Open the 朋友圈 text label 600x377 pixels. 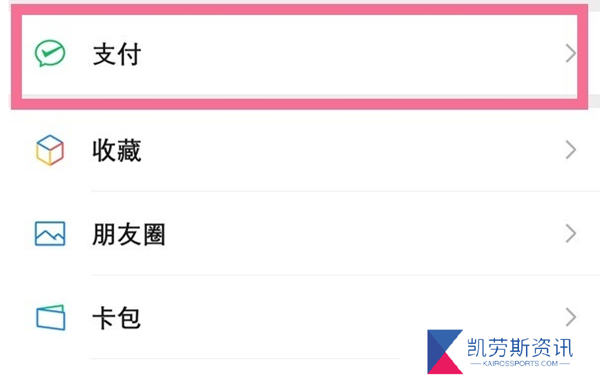(x=129, y=234)
